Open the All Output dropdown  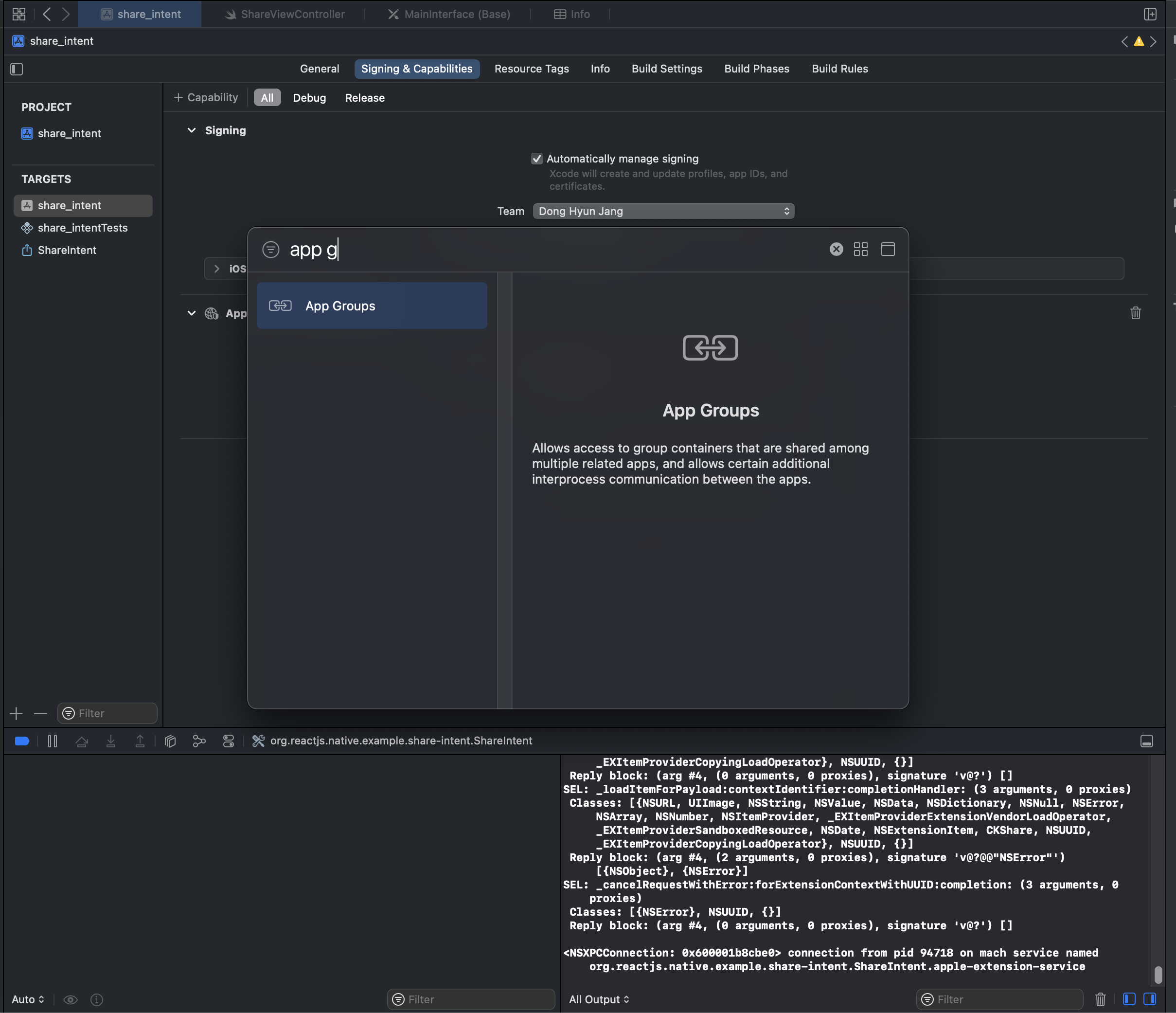click(x=599, y=999)
